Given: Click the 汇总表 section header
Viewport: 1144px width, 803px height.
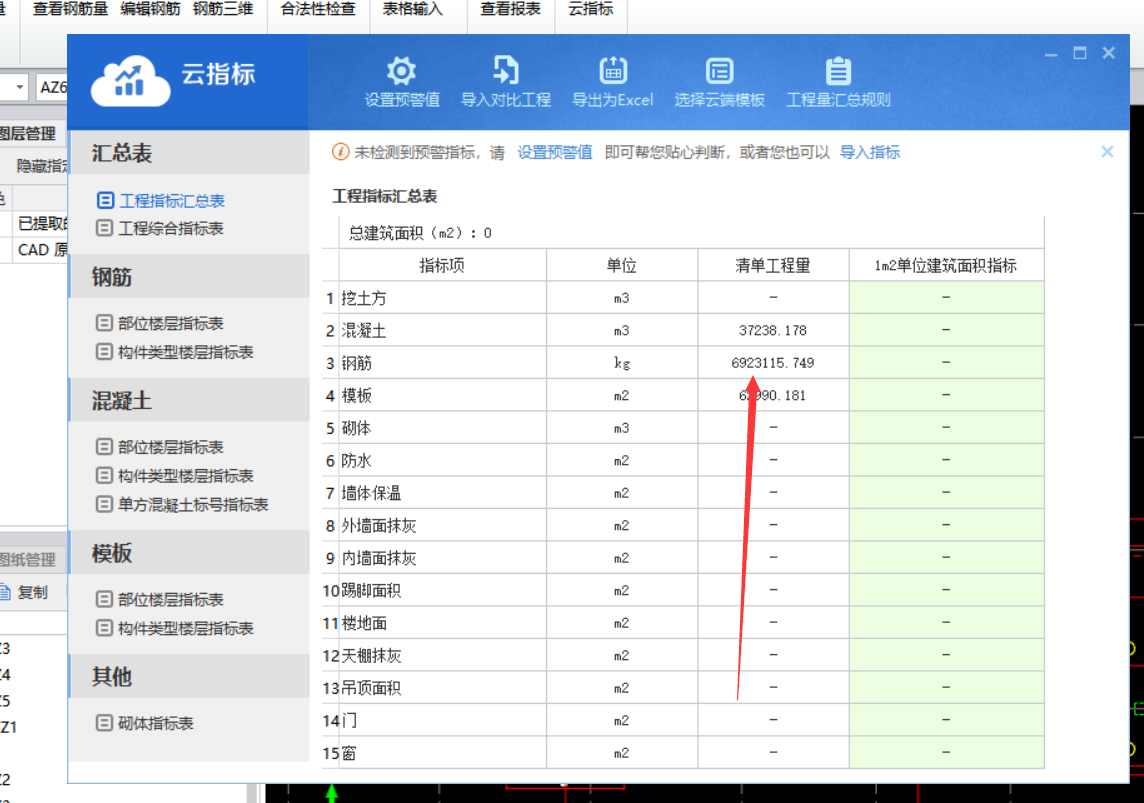Looking at the screenshot, I should (190, 153).
